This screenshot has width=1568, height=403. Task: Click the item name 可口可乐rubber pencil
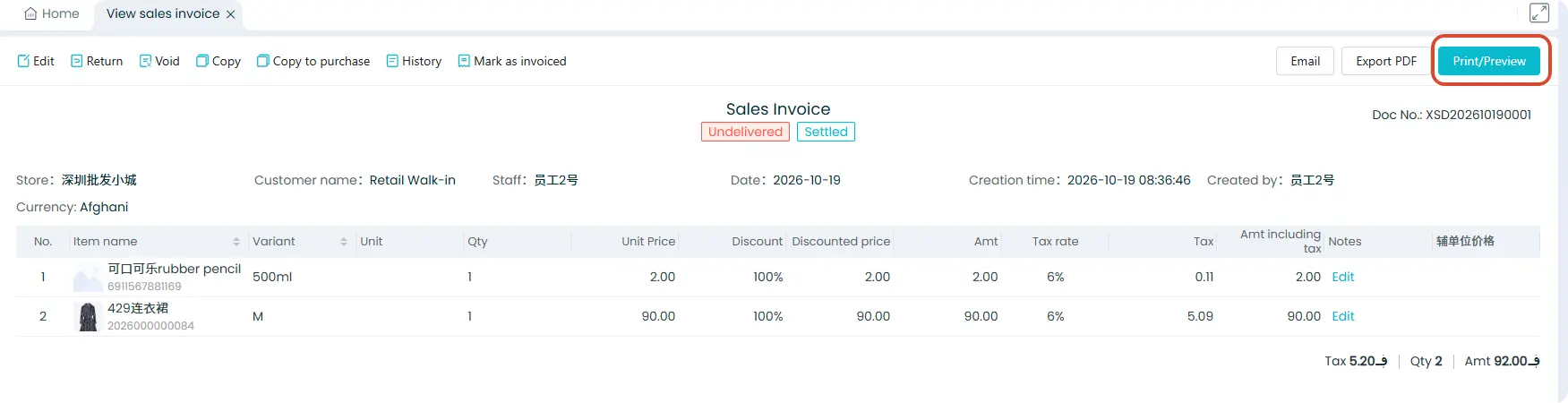click(175, 269)
